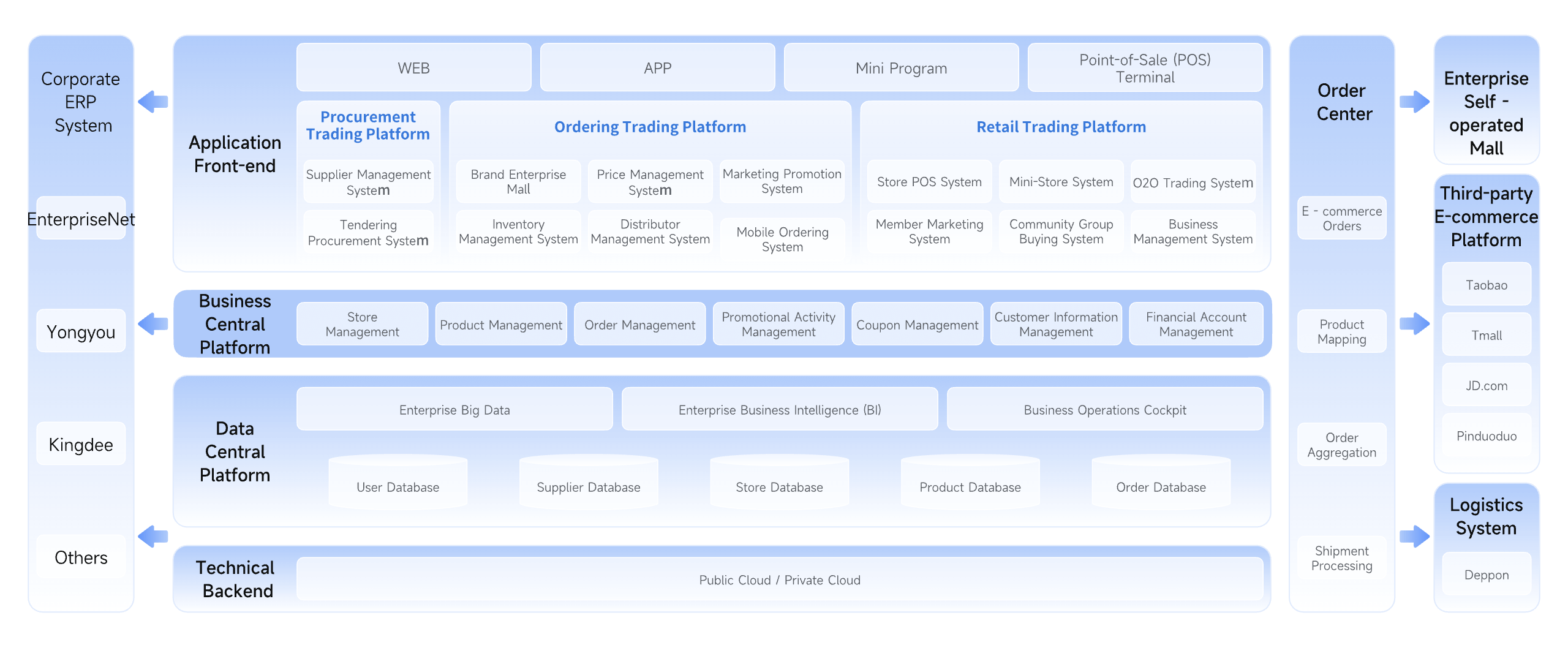Select the Procurement Trading Platform heading

[x=368, y=126]
